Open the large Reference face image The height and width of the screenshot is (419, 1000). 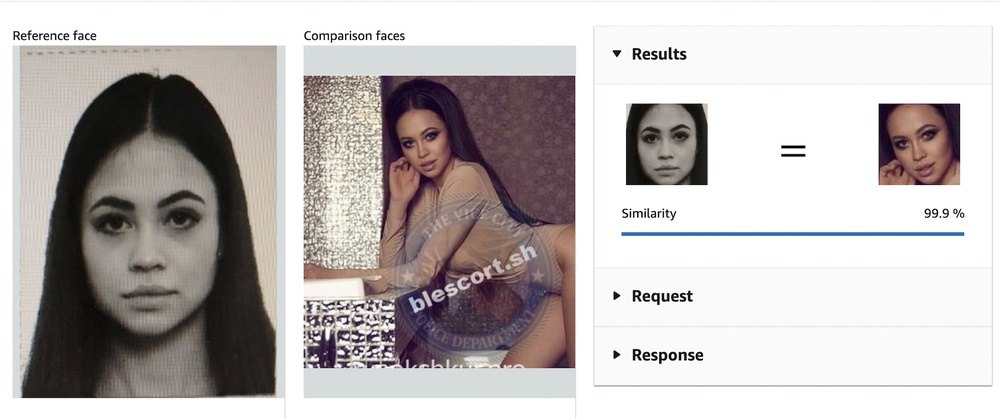click(149, 222)
